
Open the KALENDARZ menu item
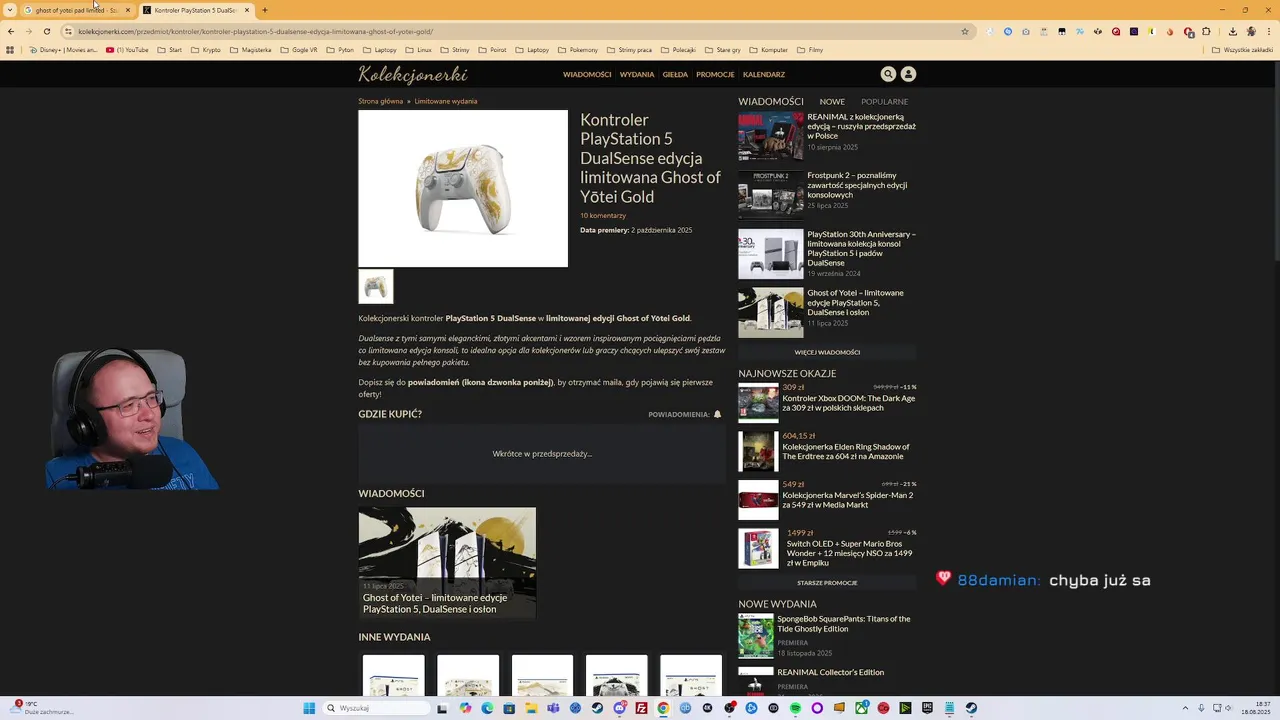[x=764, y=75]
